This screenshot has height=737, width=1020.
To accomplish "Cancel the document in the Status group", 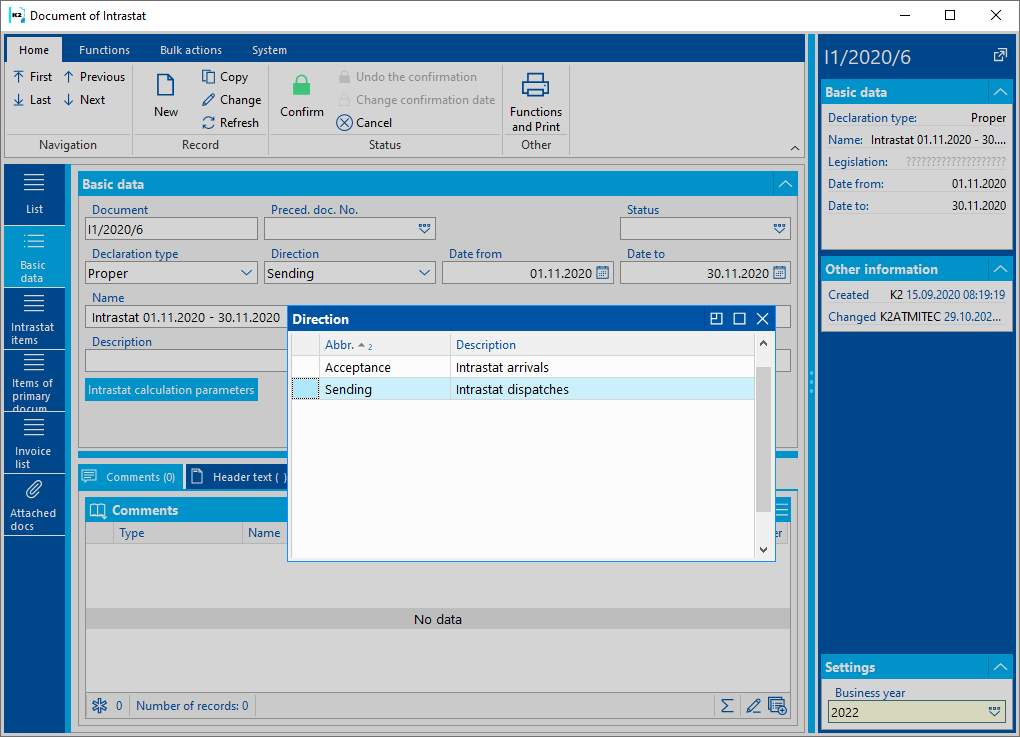I will click(x=364, y=122).
